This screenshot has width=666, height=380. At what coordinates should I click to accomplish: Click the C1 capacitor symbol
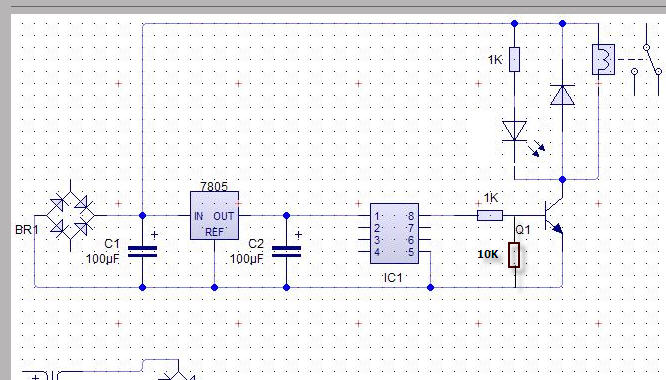142,251
